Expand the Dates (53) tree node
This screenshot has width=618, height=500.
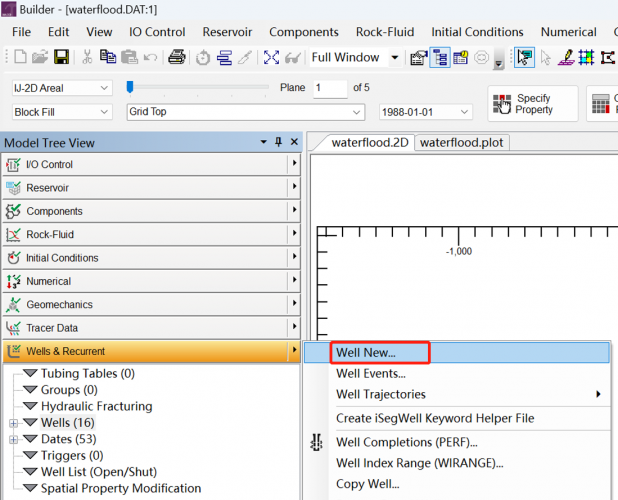click(x=14, y=439)
